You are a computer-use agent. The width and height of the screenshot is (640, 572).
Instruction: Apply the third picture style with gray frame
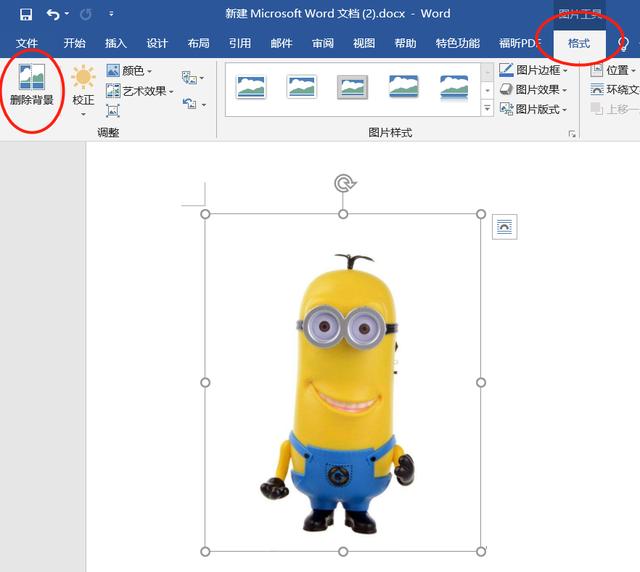click(x=352, y=87)
